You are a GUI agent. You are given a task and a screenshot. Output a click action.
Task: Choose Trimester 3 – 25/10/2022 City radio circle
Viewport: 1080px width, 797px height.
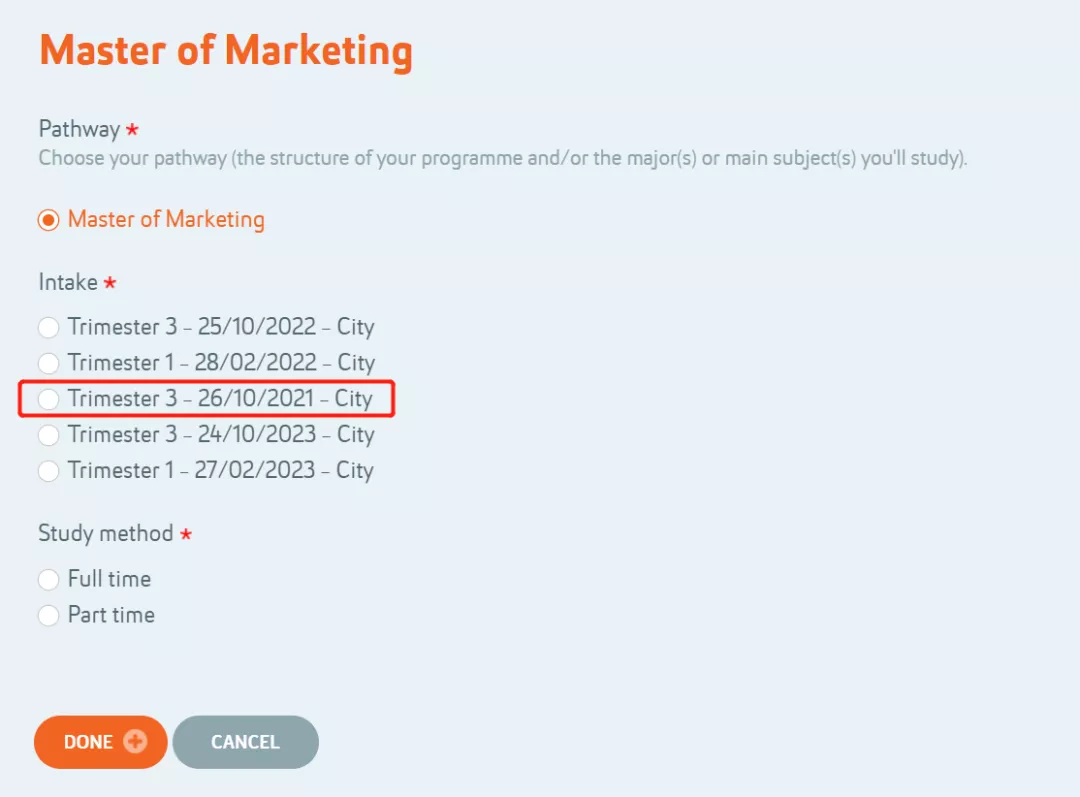click(x=48, y=327)
